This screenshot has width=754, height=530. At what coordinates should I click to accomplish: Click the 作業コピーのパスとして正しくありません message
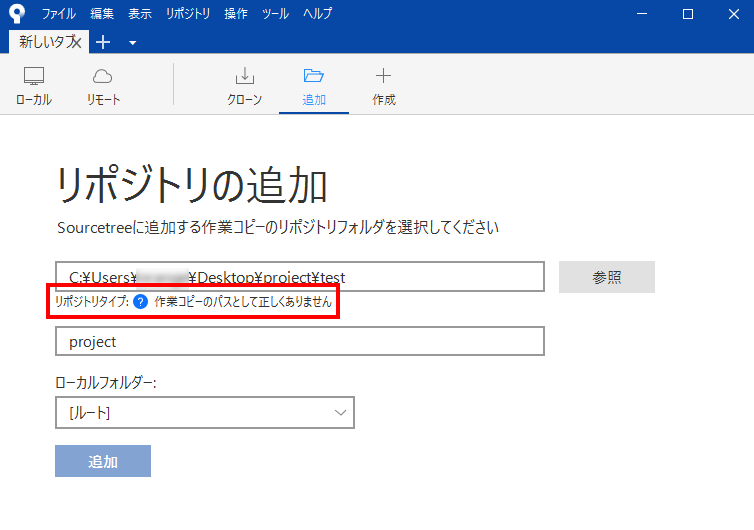tap(243, 302)
